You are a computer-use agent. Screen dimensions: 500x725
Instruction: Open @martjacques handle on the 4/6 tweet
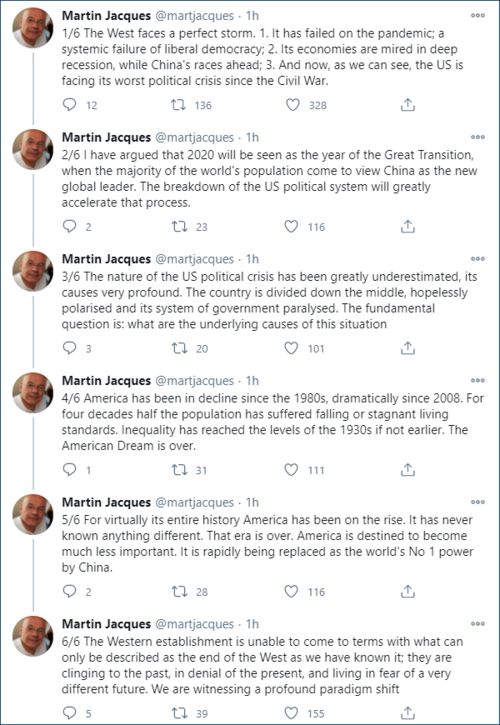[194, 381]
